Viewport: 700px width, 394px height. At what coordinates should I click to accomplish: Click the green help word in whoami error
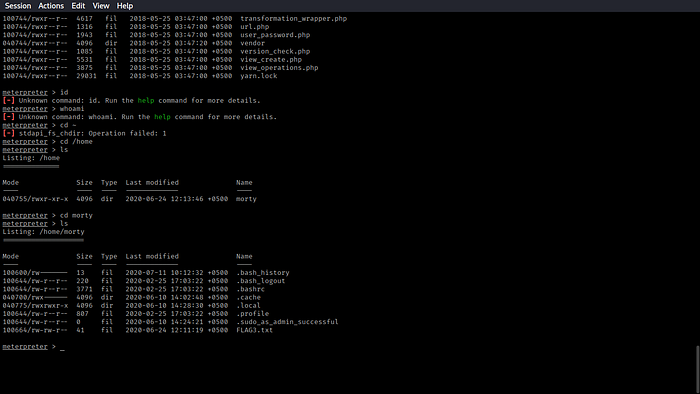(162, 117)
